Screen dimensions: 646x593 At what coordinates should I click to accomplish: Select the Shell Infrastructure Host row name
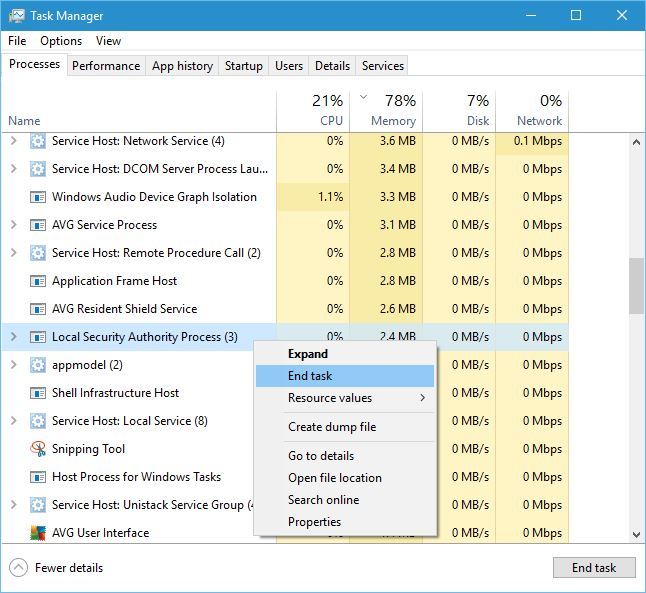click(115, 393)
